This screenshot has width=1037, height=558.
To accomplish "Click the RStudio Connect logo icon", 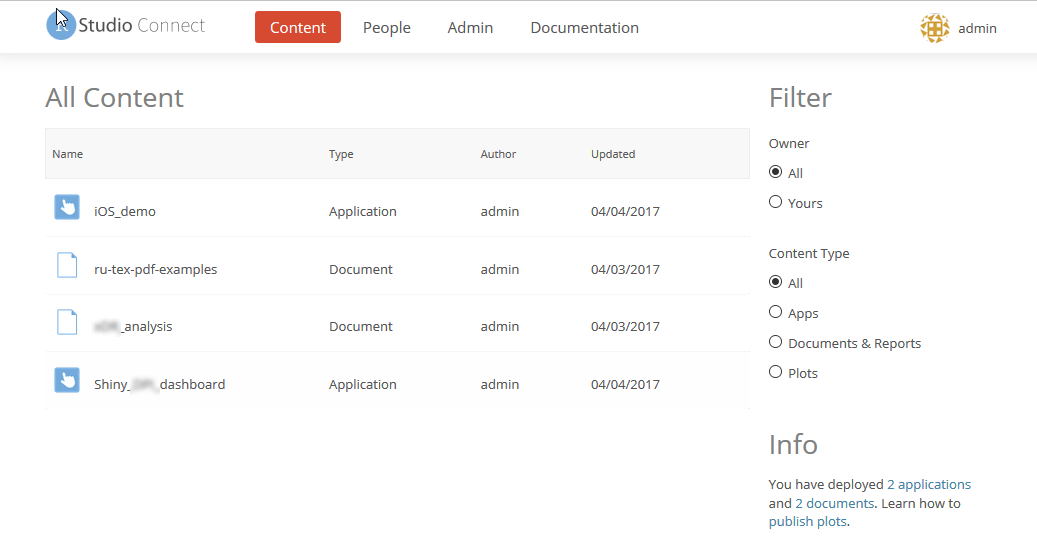I will tap(61, 25).
